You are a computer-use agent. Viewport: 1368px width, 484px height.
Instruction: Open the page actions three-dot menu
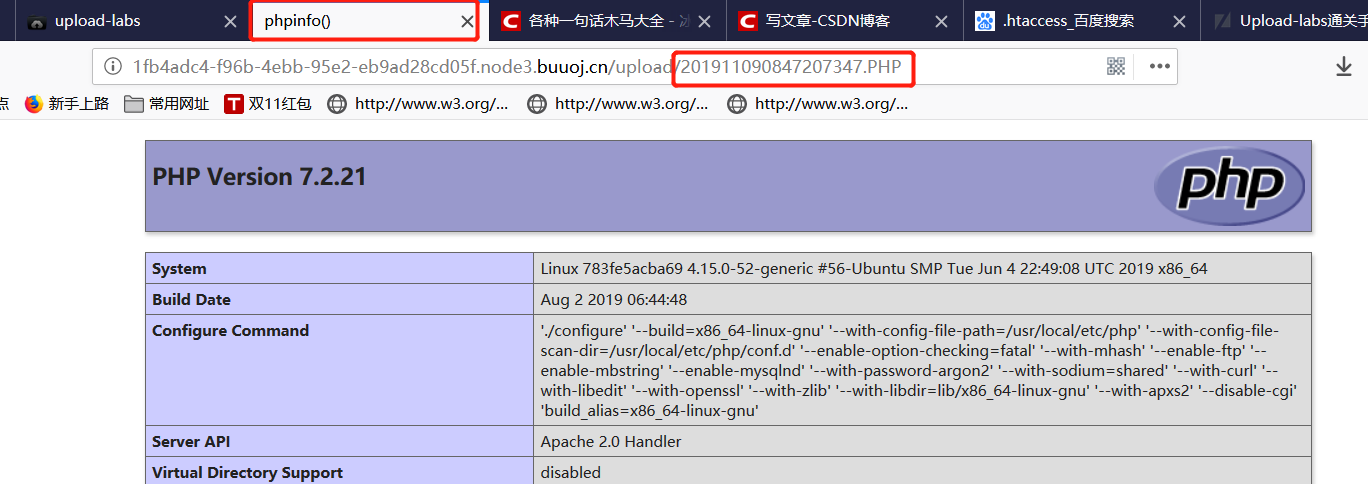click(x=1159, y=67)
